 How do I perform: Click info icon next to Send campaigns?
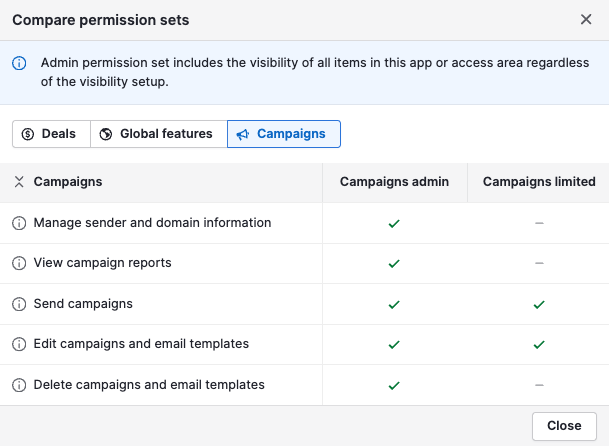click(x=19, y=304)
